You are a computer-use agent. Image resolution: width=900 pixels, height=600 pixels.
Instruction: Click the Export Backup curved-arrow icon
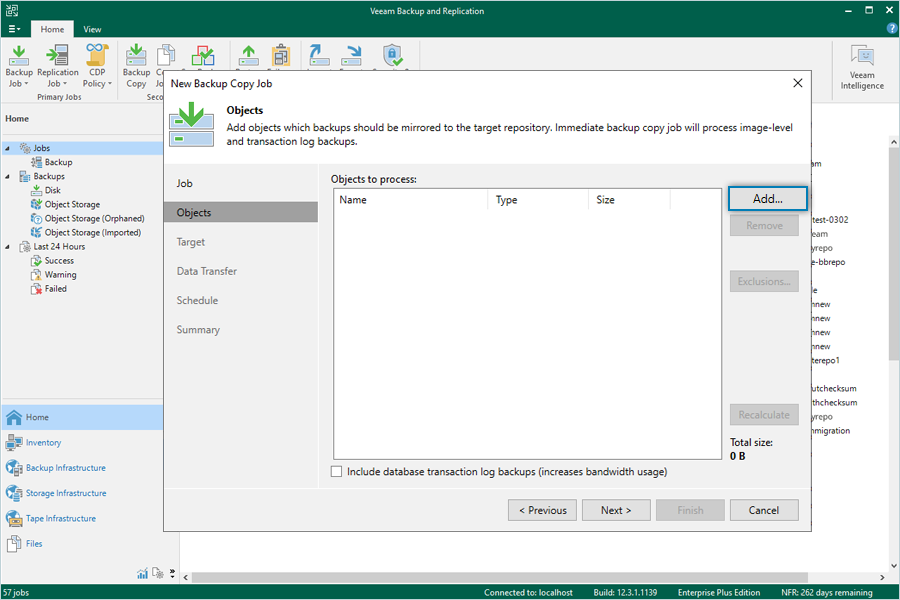tap(352, 56)
